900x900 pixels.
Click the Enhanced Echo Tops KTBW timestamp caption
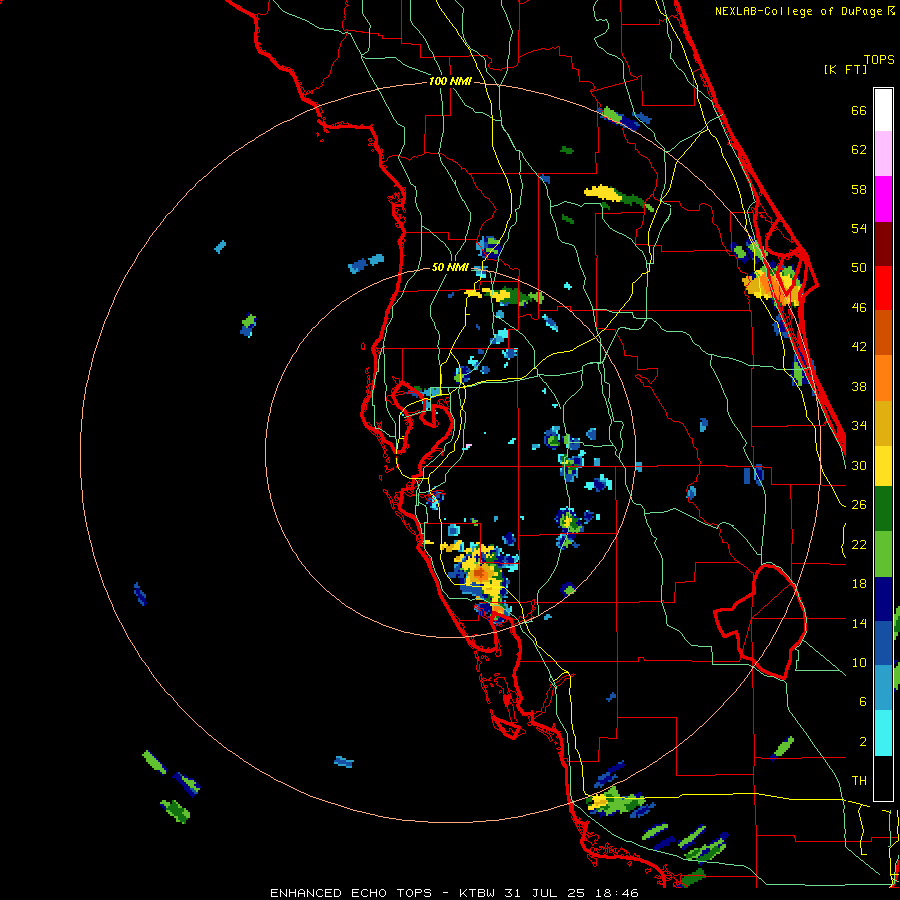(x=454, y=893)
